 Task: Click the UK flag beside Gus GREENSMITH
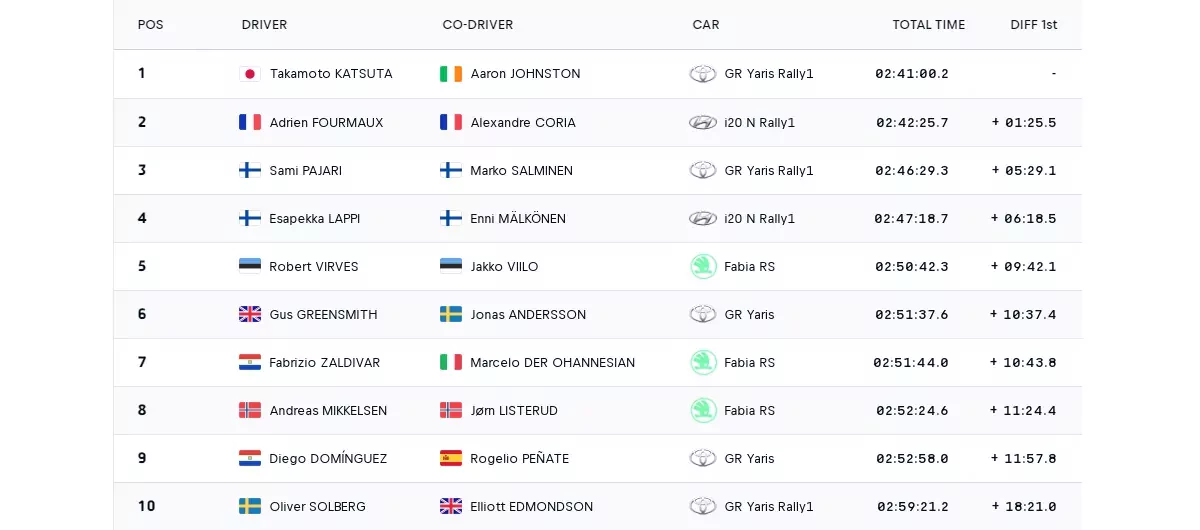[x=250, y=314]
